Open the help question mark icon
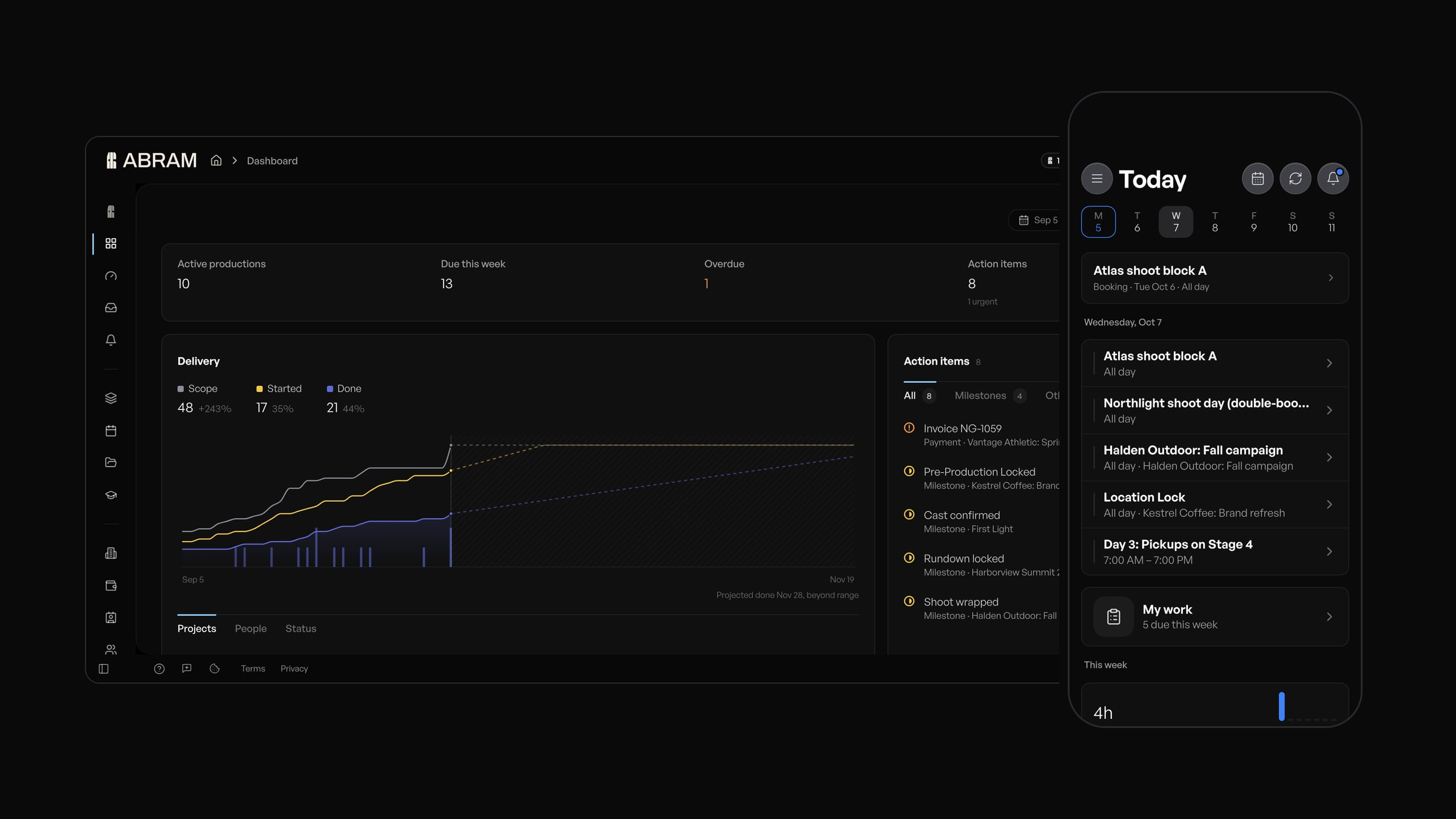 pyautogui.click(x=159, y=669)
